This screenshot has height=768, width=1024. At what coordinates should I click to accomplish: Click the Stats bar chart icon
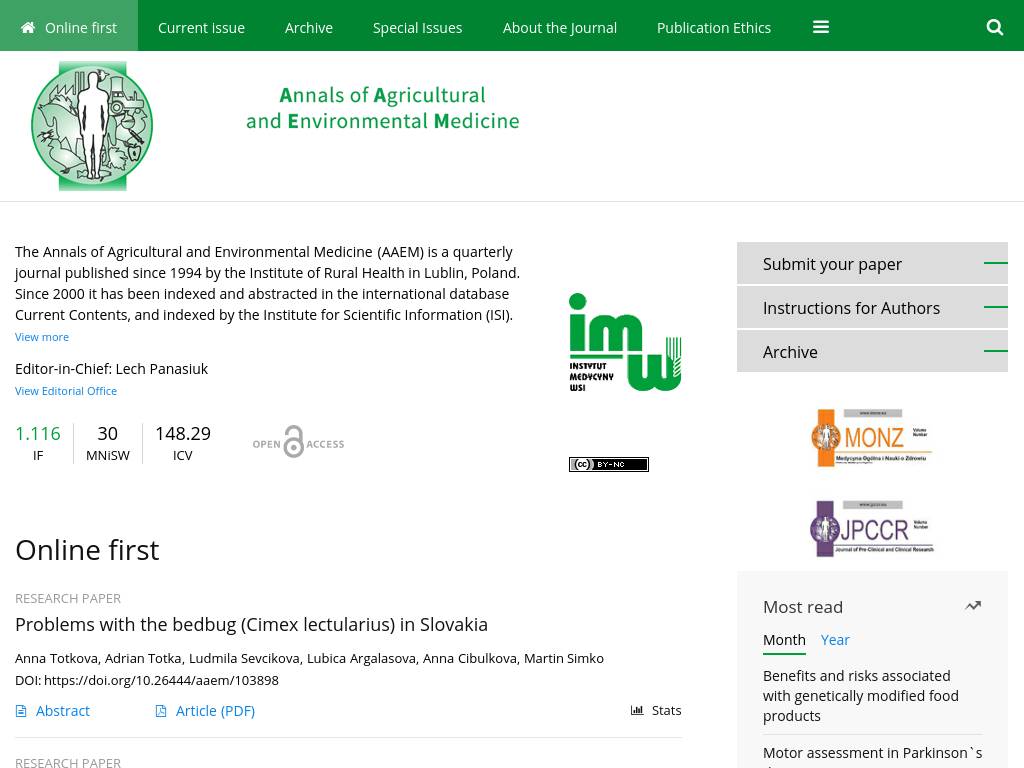coord(637,711)
